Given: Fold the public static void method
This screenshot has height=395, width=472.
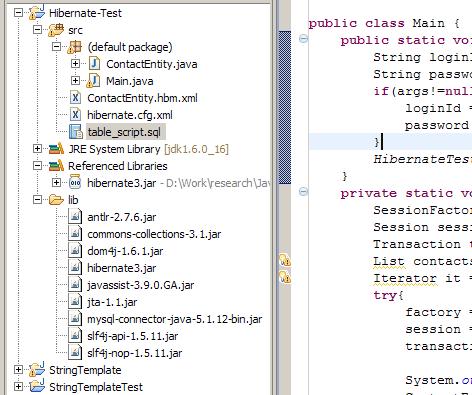Looking at the screenshot, I should coord(303,39).
